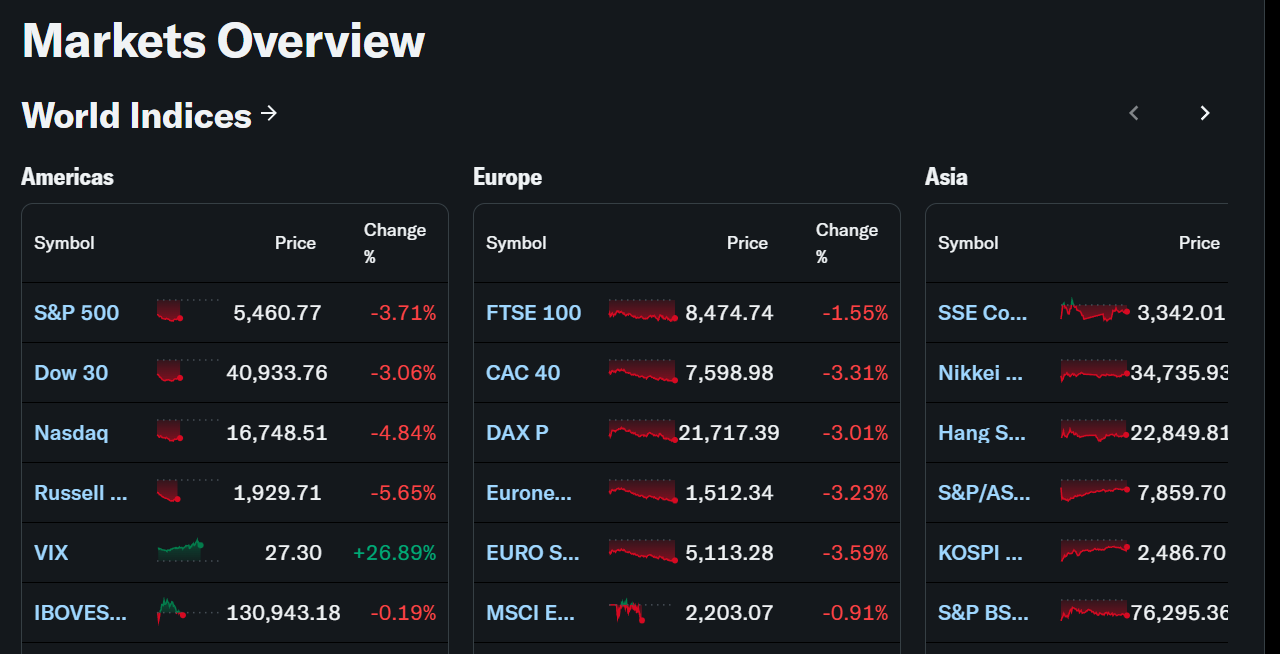
Task: Click the CAC 40 sparkline chart
Action: click(x=642, y=371)
